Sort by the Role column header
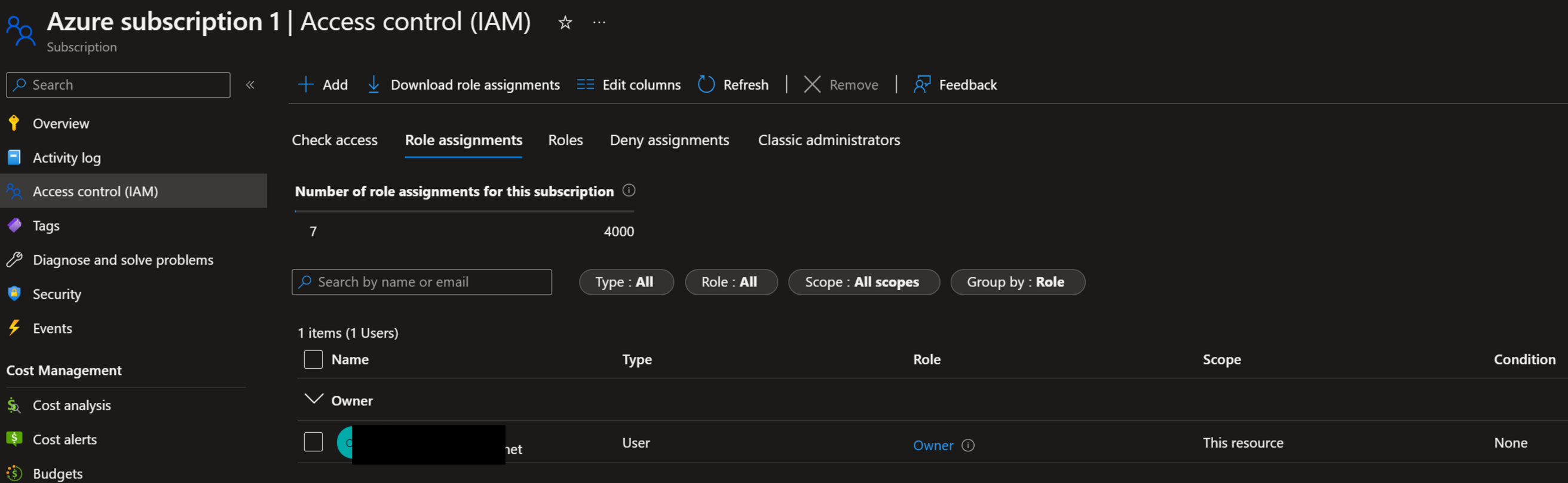Image resolution: width=1568 pixels, height=483 pixels. (926, 359)
